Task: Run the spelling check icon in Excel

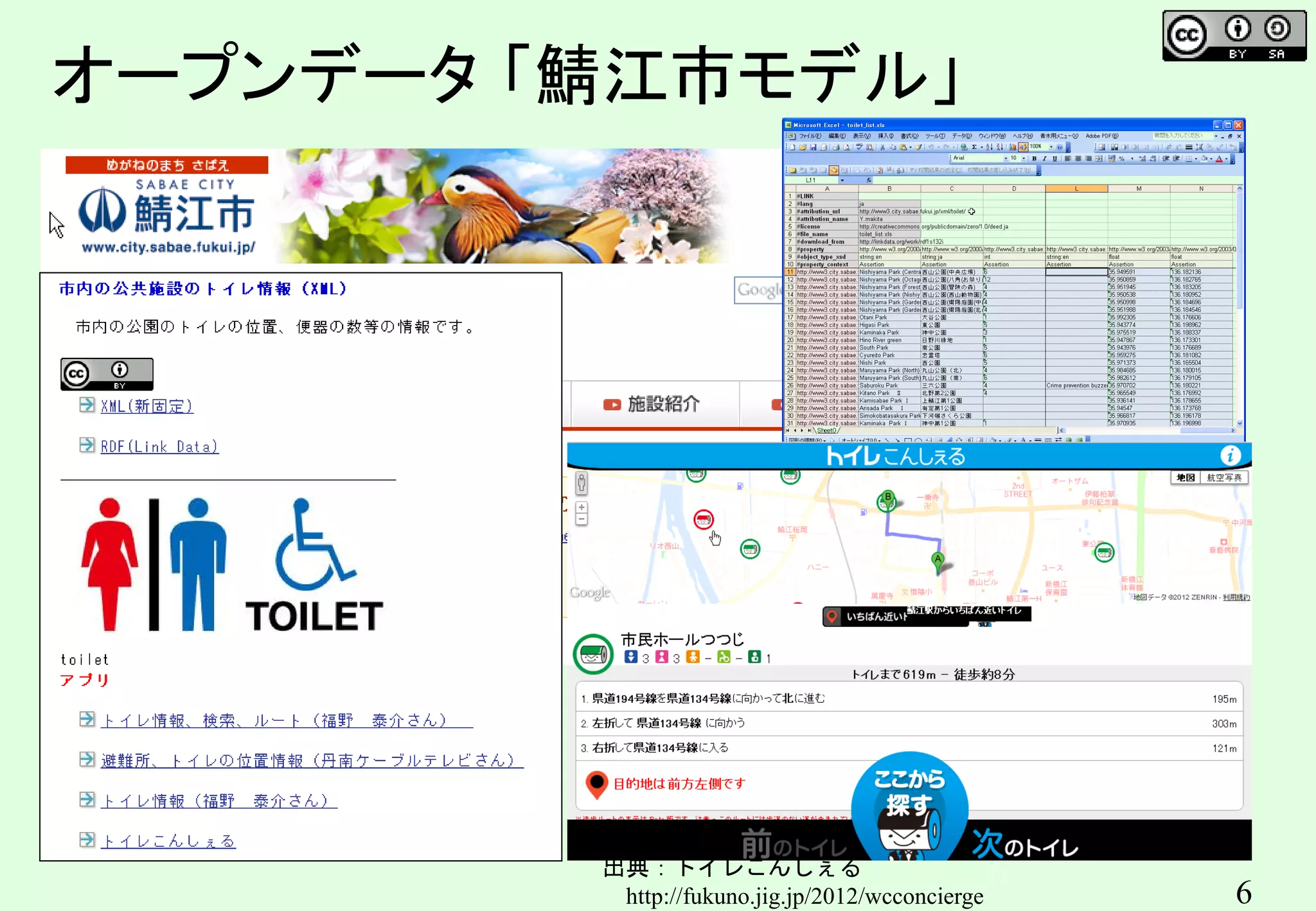Action: tap(859, 147)
